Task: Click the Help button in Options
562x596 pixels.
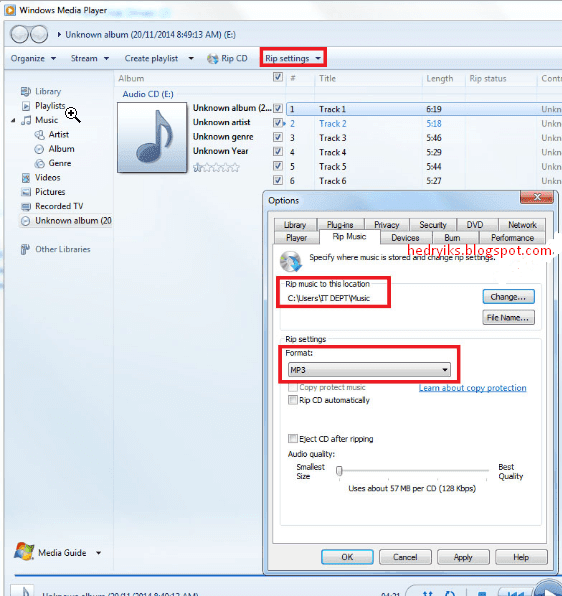Action: tap(521, 557)
